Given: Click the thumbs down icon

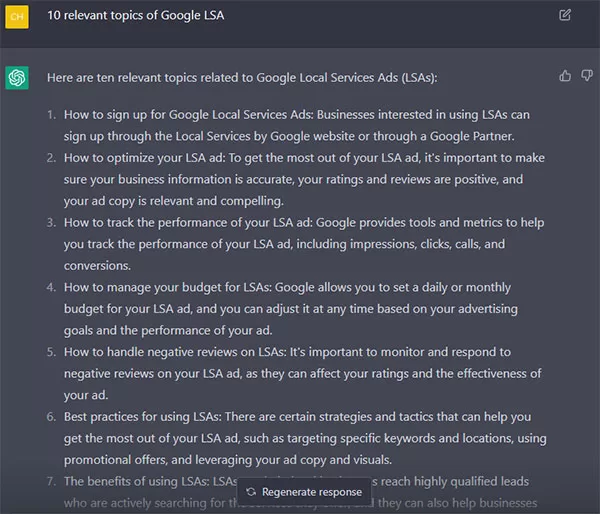Looking at the screenshot, I should [587, 75].
